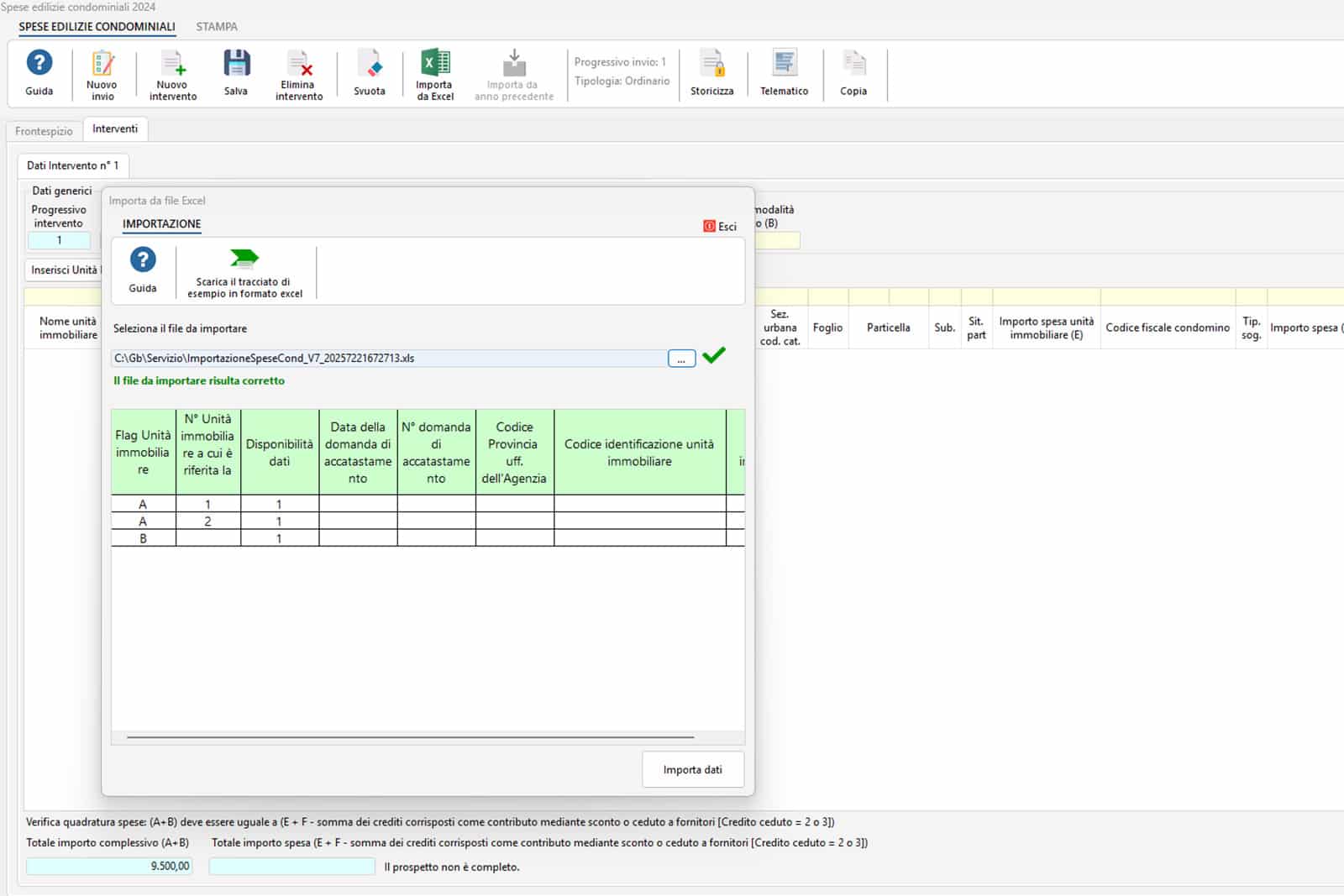1344x896 pixels.
Task: Download the example Excel template
Action: point(244,270)
